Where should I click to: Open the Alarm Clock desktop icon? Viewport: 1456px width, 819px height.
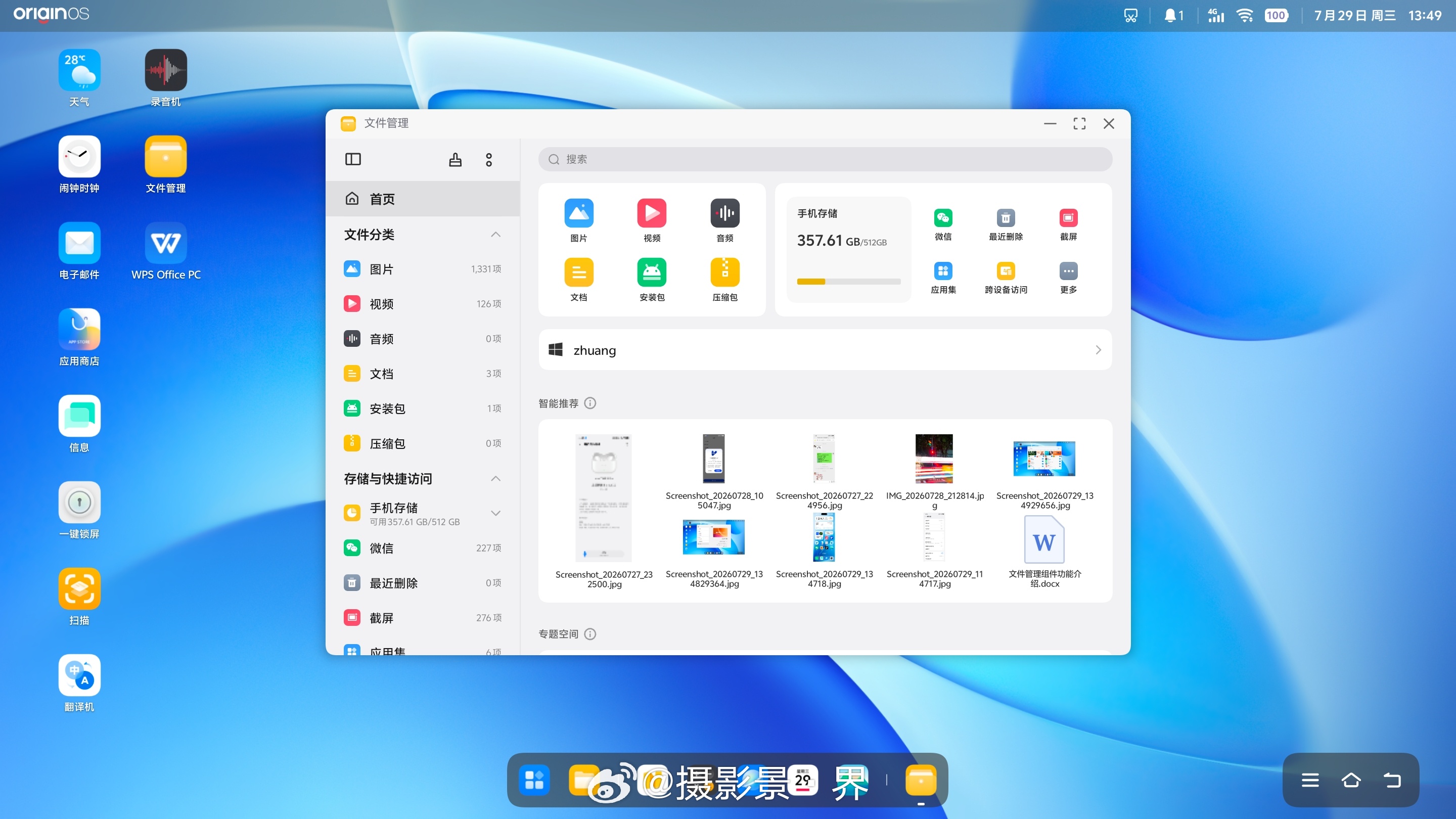point(79,164)
